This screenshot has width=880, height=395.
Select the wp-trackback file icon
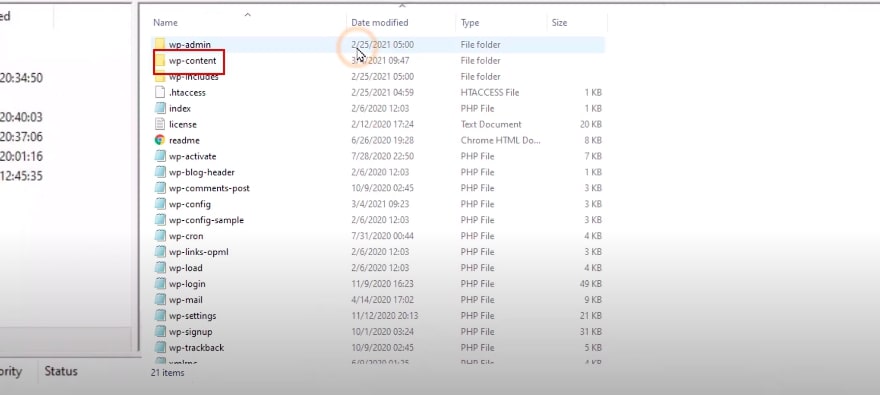tap(160, 348)
